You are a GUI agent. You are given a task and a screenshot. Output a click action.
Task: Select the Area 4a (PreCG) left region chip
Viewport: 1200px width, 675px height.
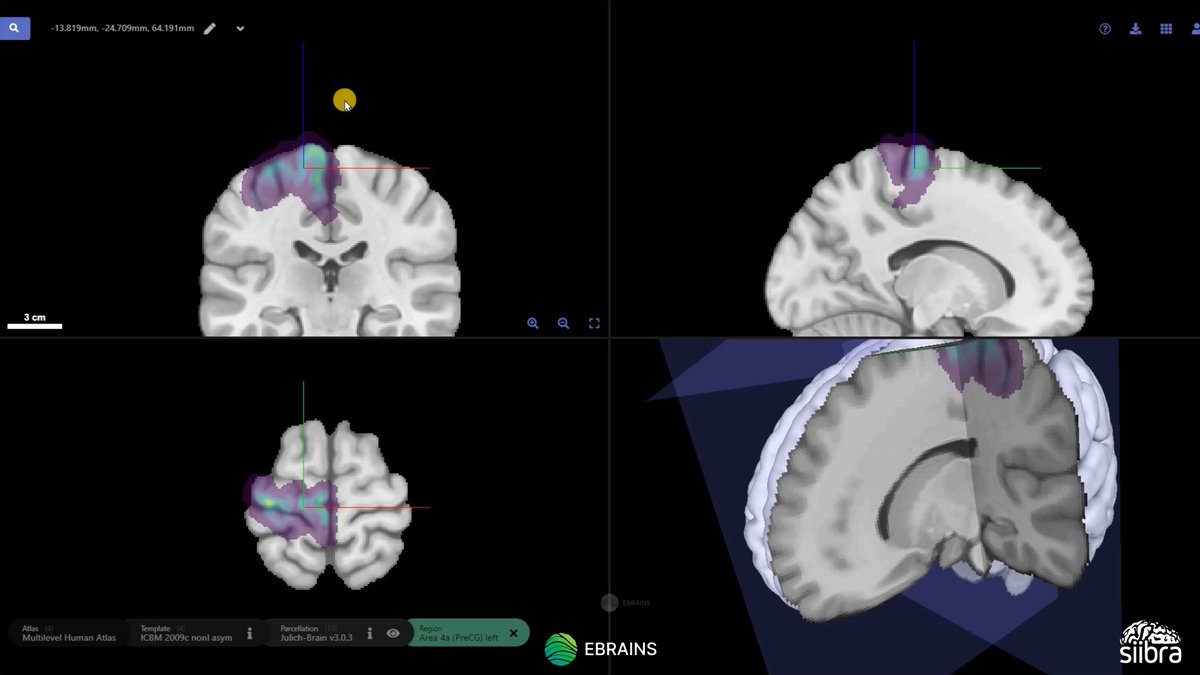[469, 633]
